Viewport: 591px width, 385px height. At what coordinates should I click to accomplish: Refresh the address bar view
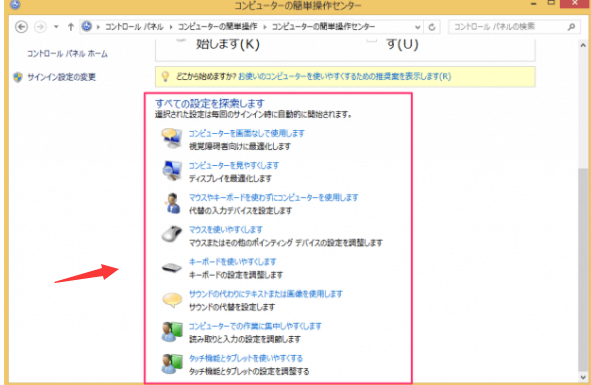pos(432,27)
